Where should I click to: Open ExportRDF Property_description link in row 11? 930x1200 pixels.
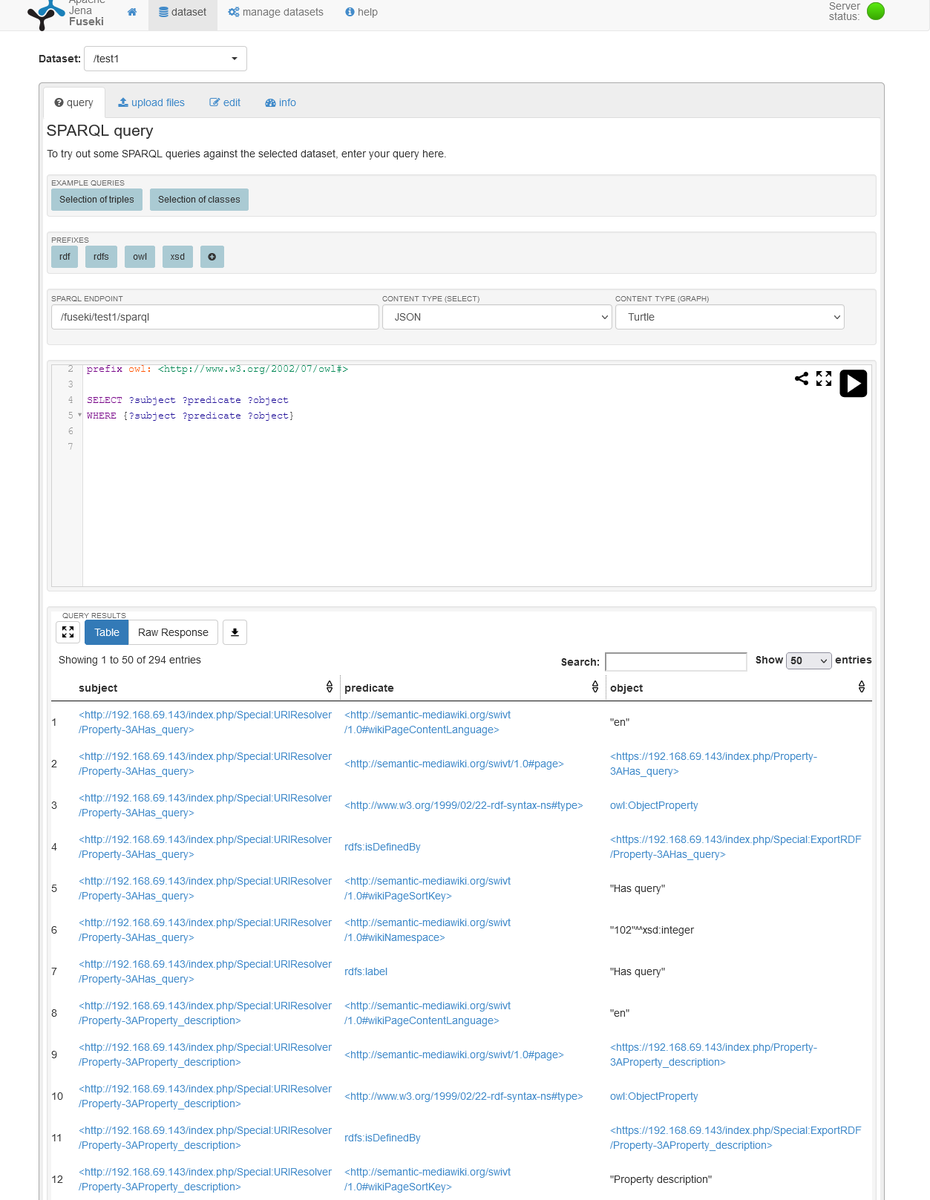(735, 1138)
